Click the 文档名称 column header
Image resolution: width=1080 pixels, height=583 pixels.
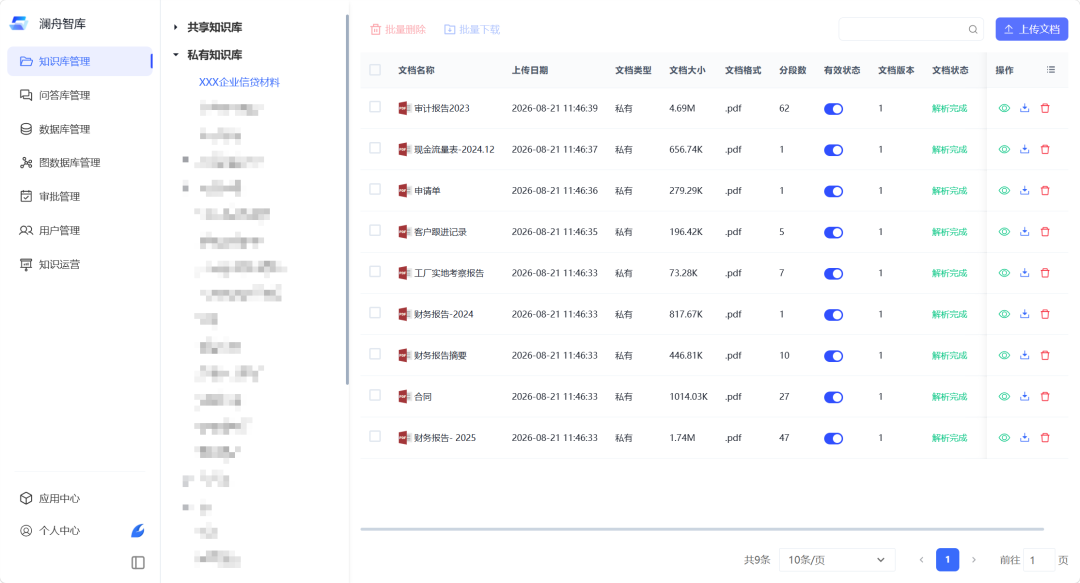[x=416, y=70]
